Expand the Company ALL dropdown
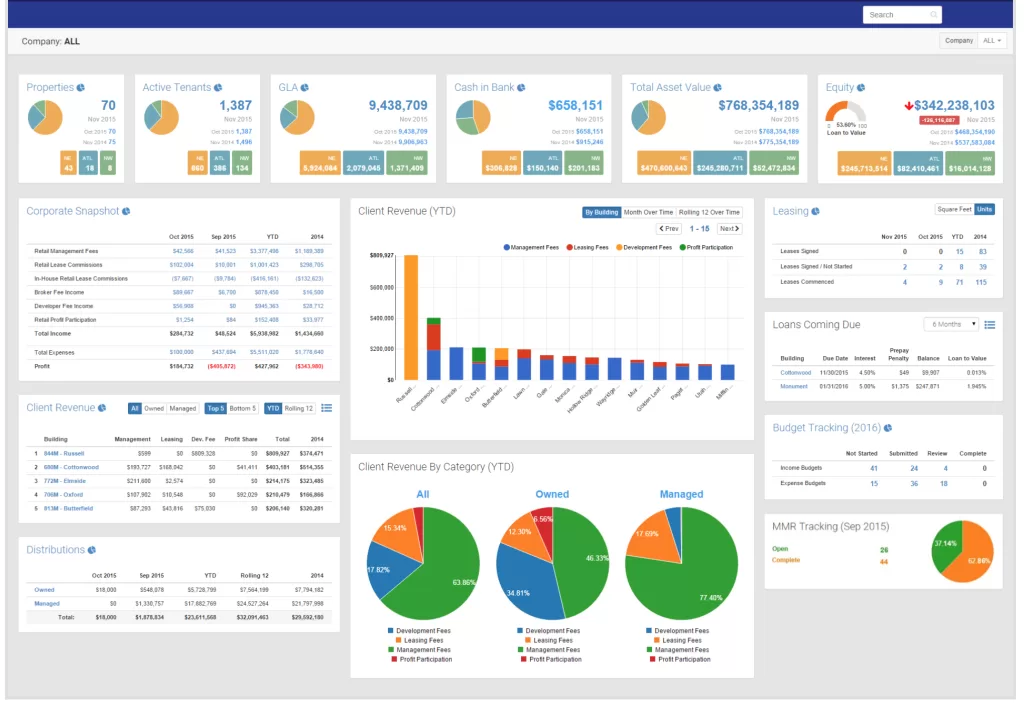 (x=994, y=41)
